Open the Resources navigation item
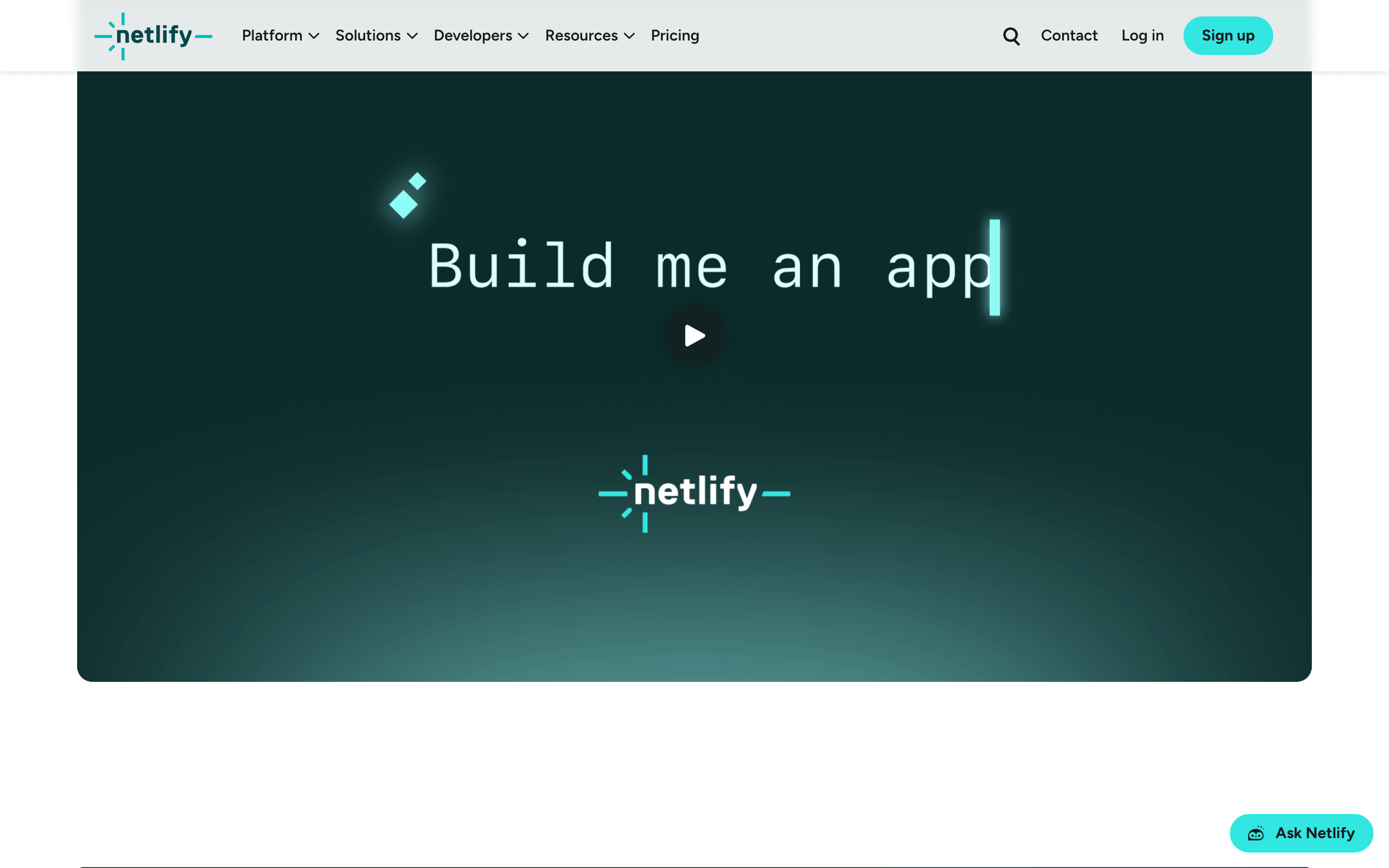Image resolution: width=1389 pixels, height=868 pixels. 582,36
